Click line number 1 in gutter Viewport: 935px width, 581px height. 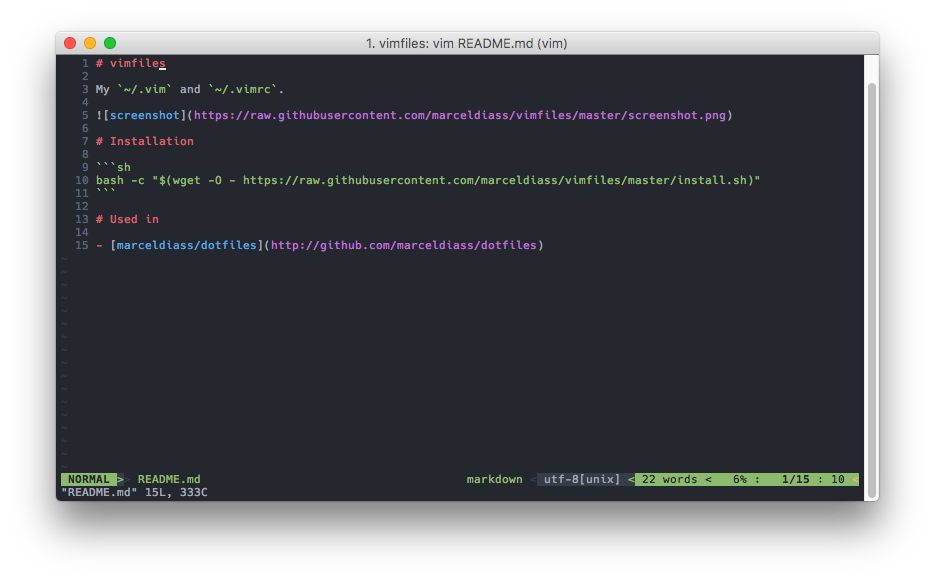[85, 63]
